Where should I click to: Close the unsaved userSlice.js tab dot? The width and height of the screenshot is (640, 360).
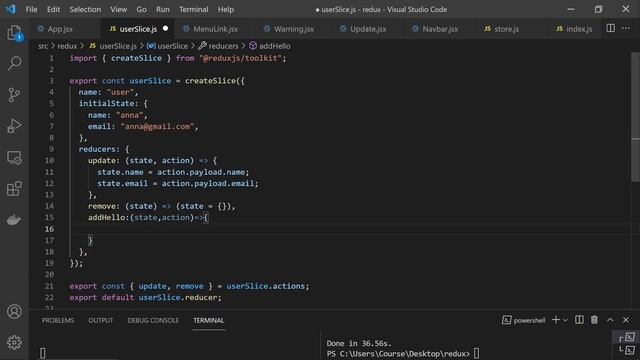coord(165,29)
